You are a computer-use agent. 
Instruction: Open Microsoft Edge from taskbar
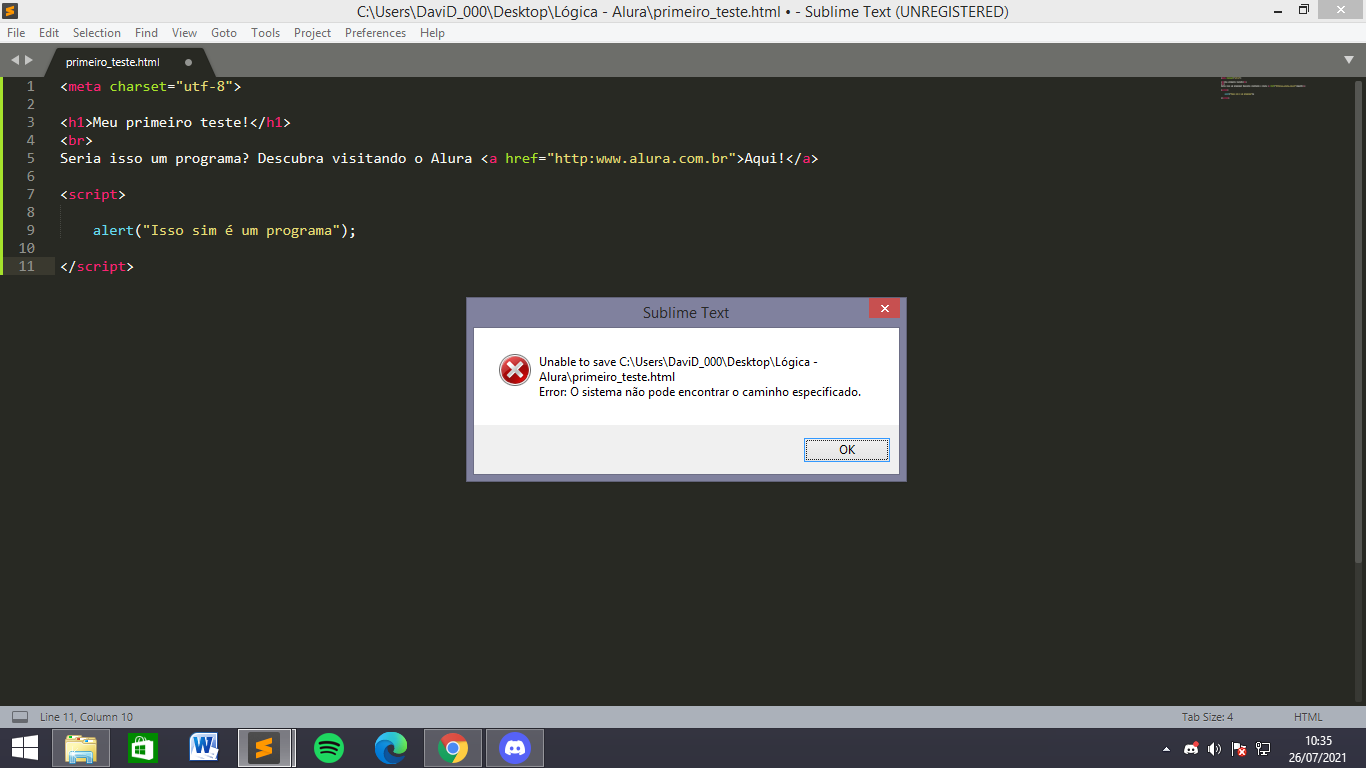(391, 747)
